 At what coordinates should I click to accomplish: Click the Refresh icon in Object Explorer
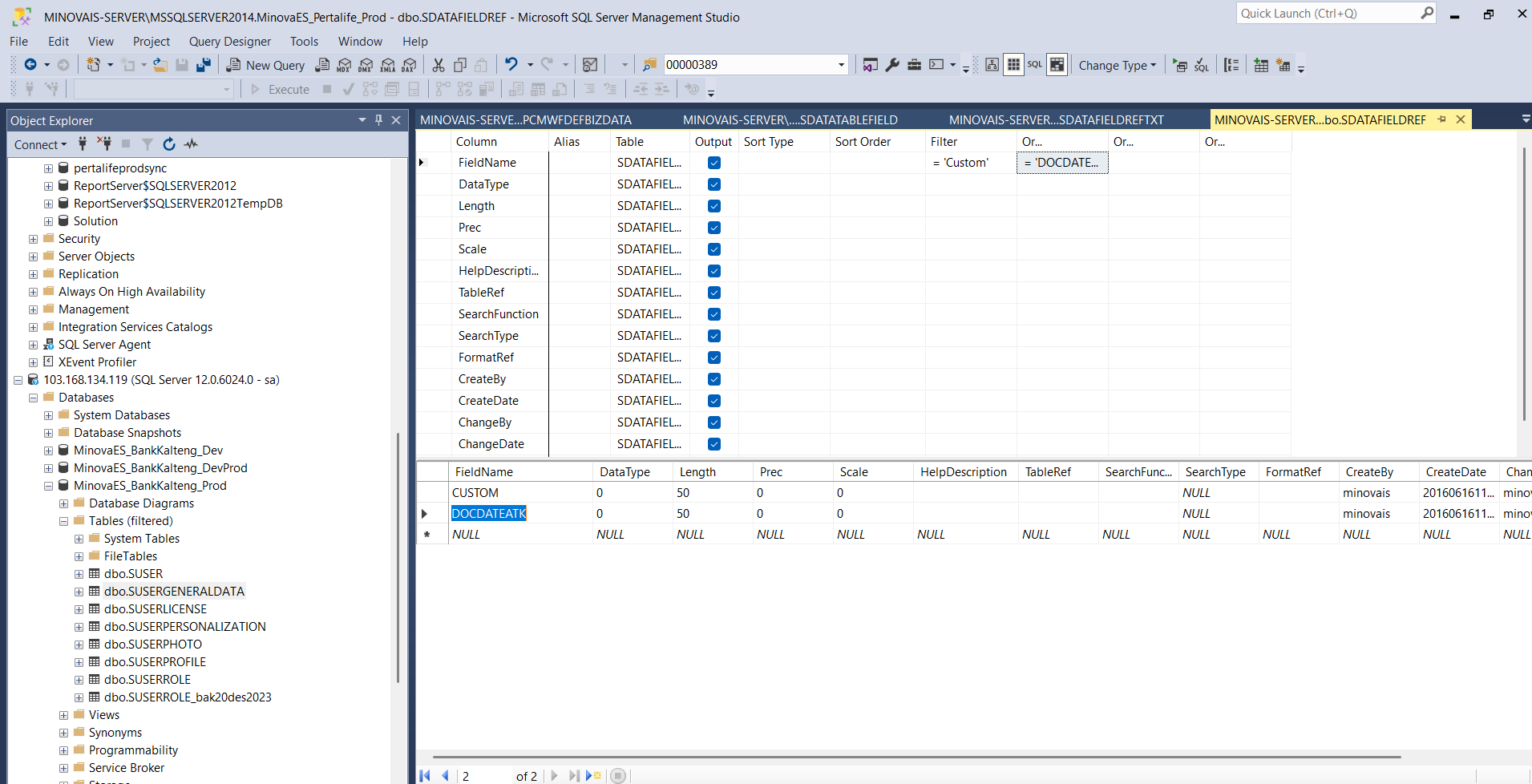pyautogui.click(x=169, y=144)
